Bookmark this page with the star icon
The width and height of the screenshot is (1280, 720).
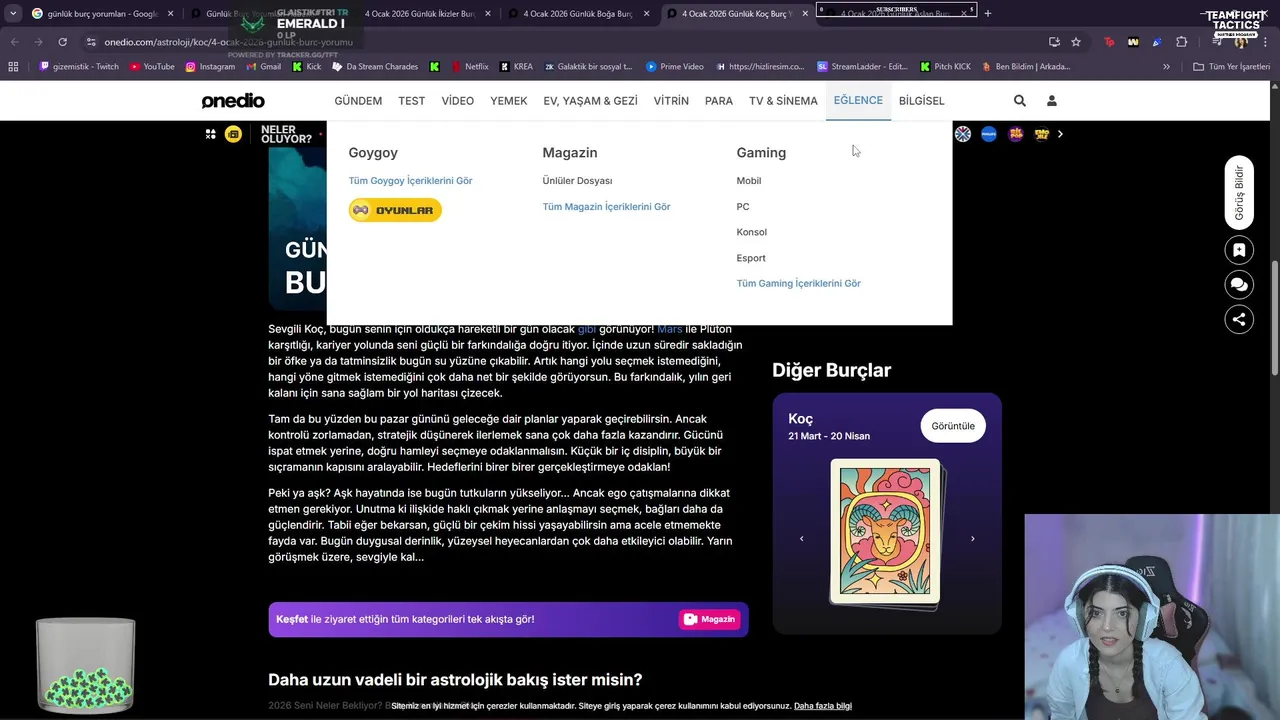click(x=1076, y=42)
